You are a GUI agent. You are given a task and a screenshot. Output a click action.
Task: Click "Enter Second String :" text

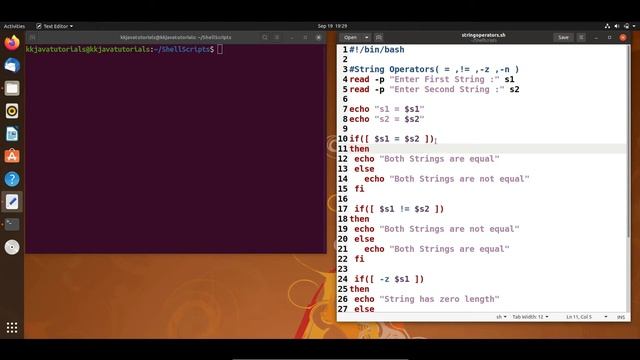(x=447, y=89)
